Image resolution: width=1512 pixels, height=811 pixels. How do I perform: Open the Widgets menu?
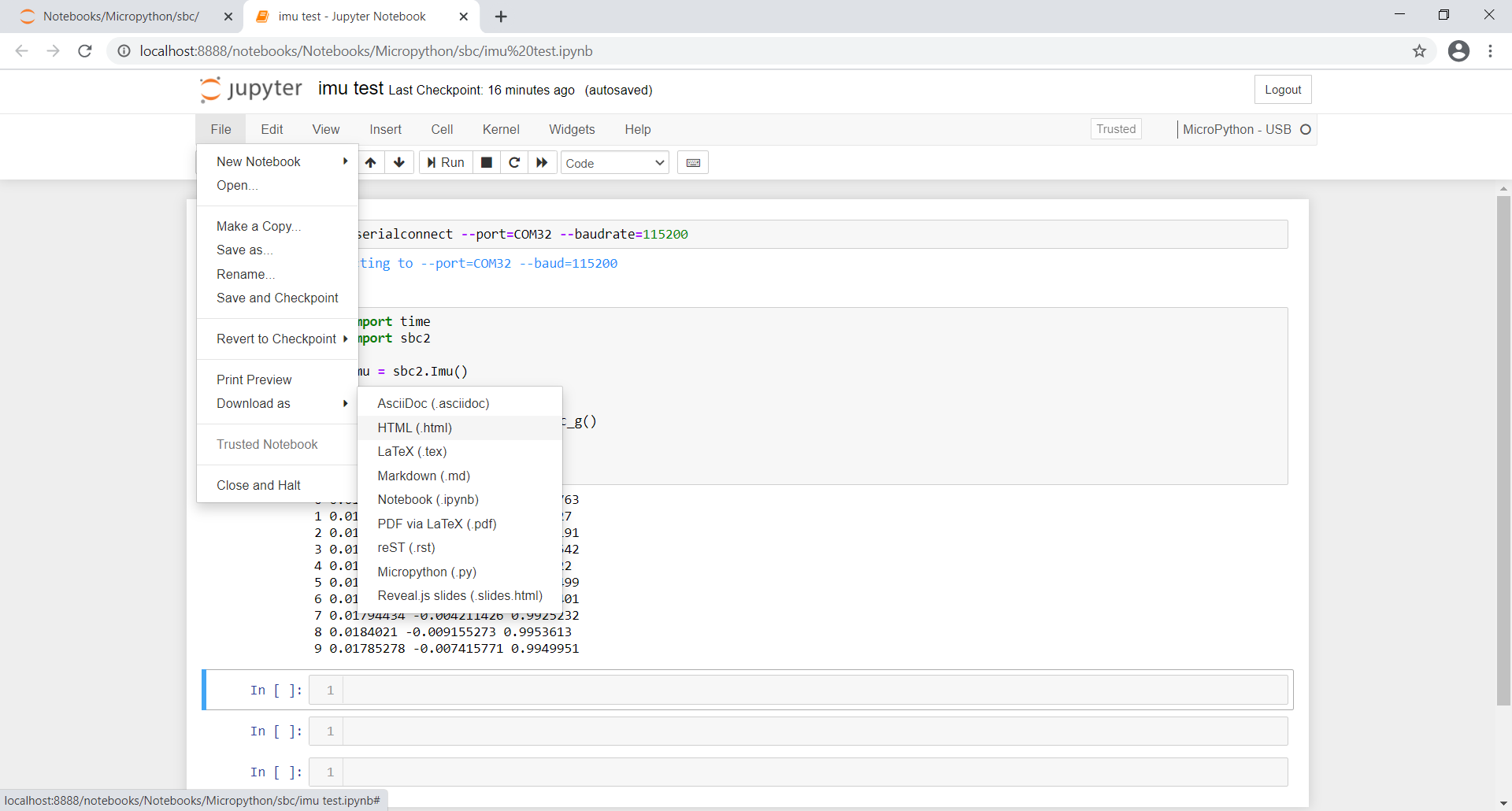[x=572, y=129]
